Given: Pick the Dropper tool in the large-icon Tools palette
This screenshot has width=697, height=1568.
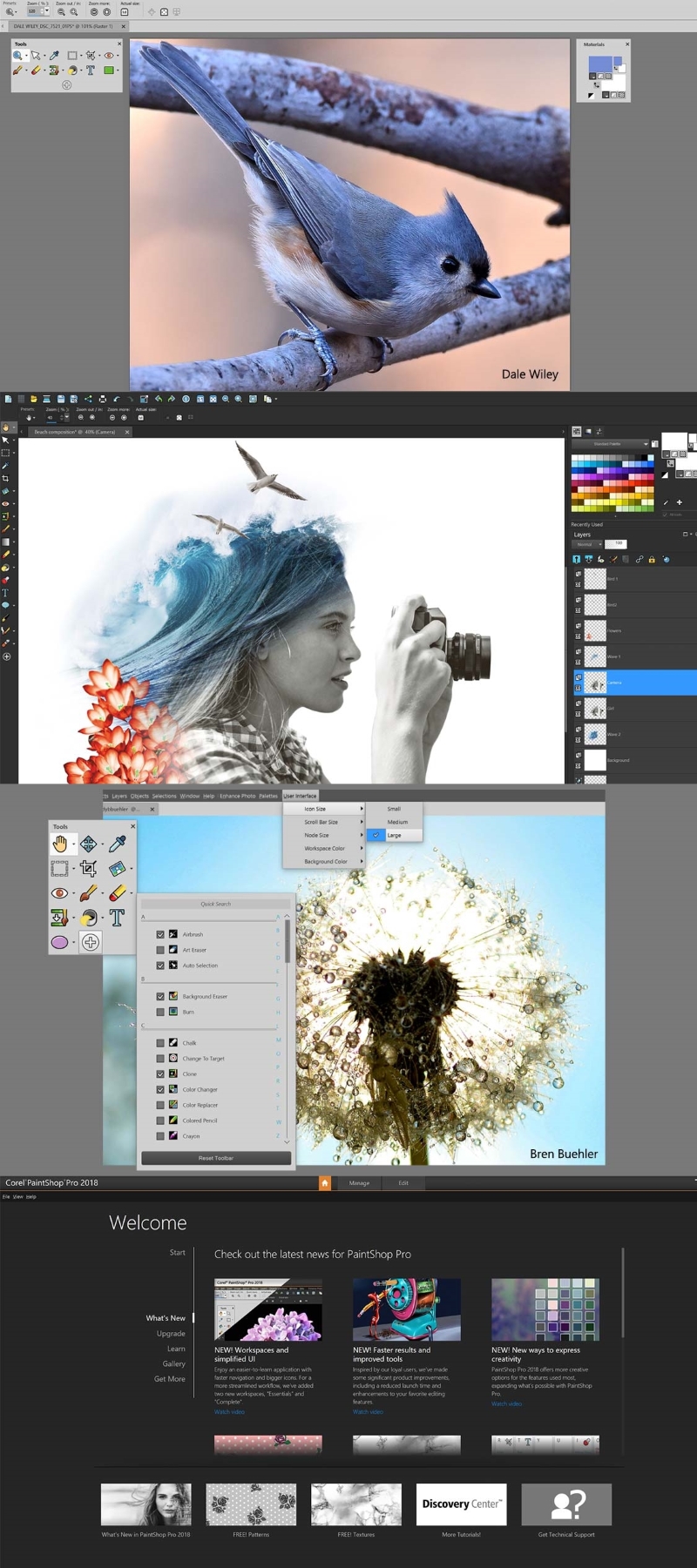Looking at the screenshot, I should pyautogui.click(x=118, y=843).
